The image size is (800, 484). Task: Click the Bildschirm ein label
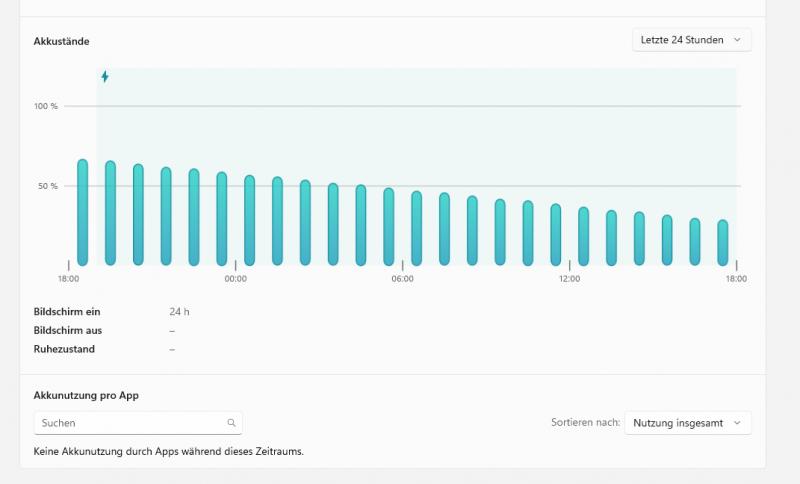coord(67,312)
